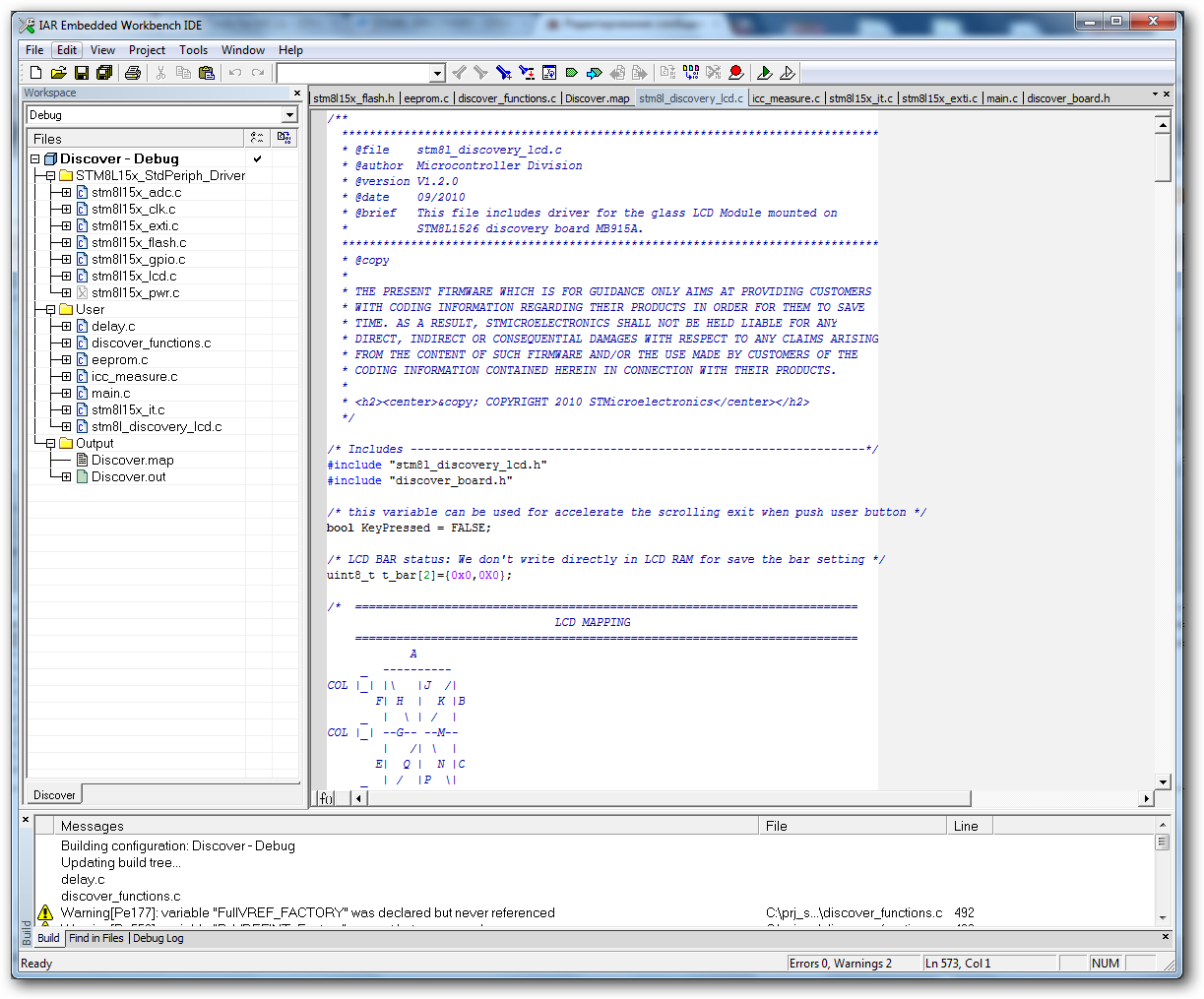Image resolution: width=1204 pixels, height=999 pixels.
Task: Open the Tools menu
Action: [x=193, y=50]
